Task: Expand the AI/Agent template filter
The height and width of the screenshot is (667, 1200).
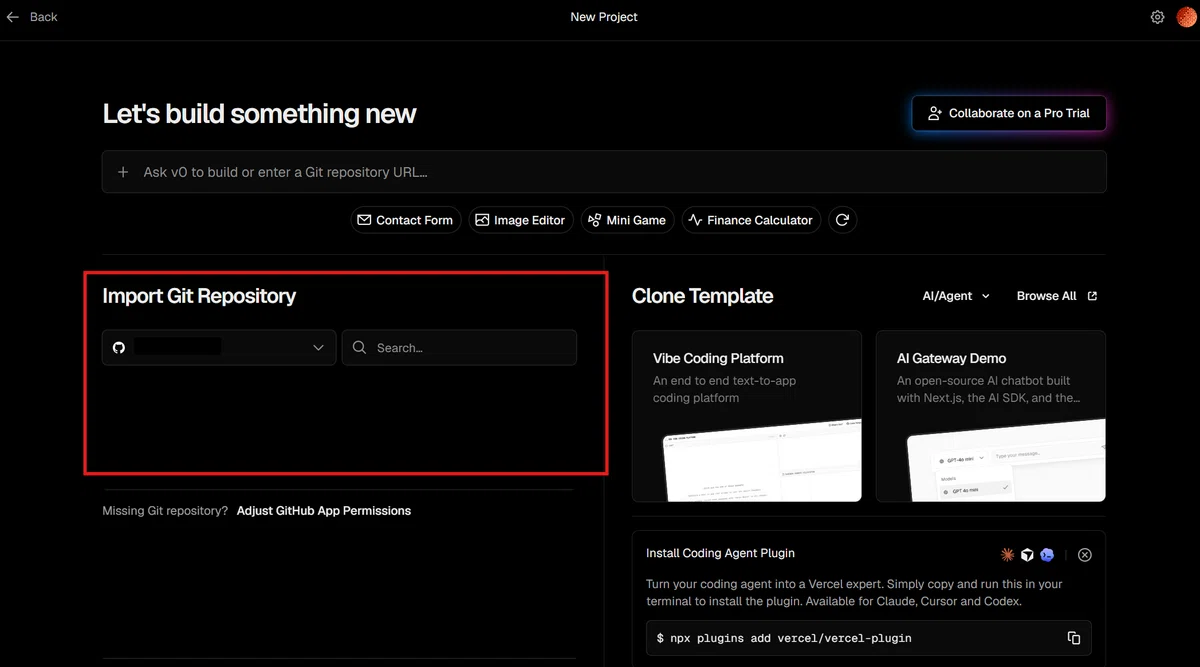Action: click(x=956, y=296)
